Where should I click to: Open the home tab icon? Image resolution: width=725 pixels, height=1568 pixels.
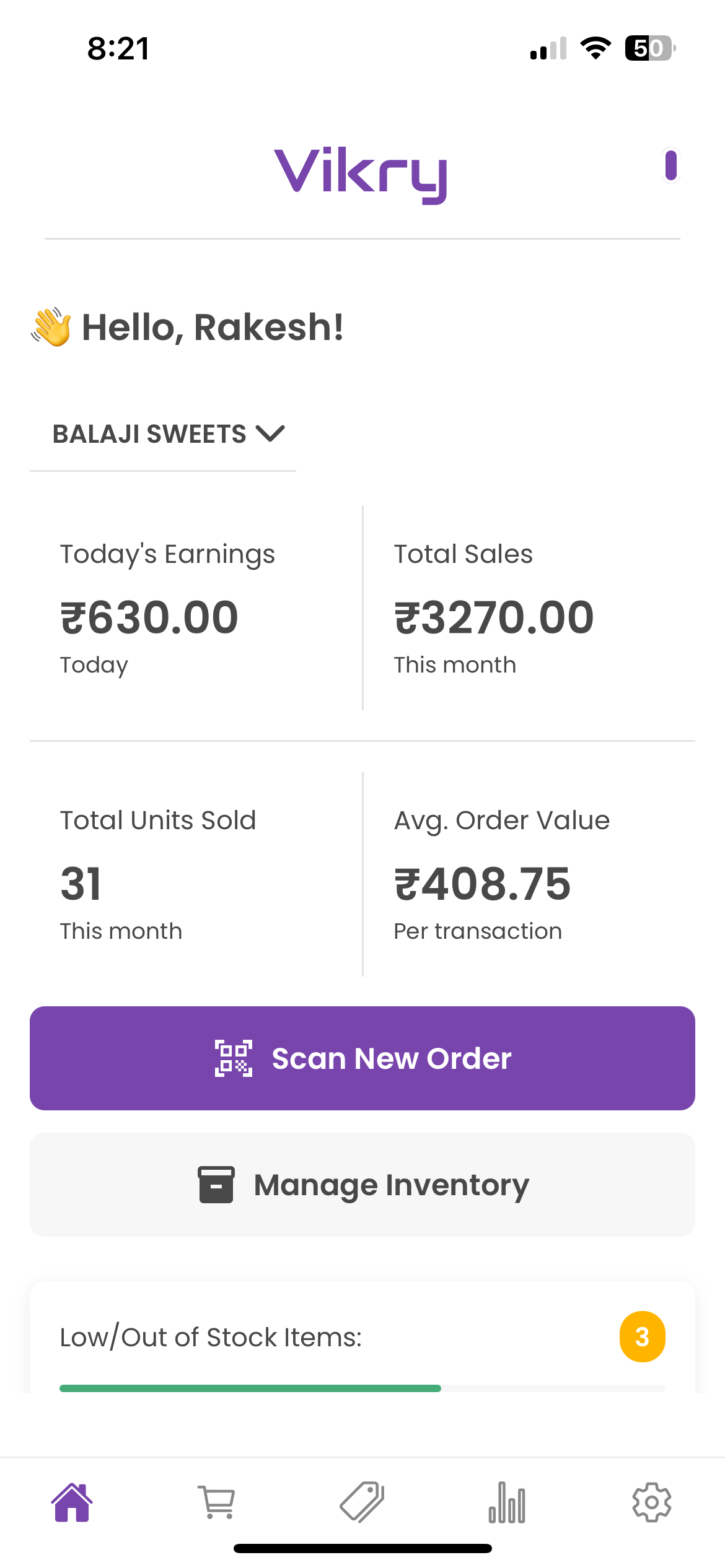coord(72,1502)
